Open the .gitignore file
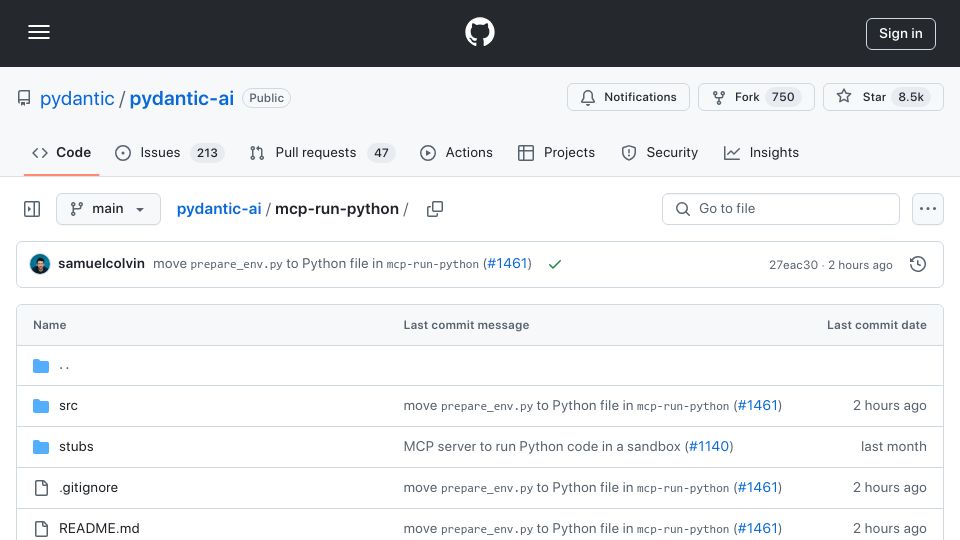This screenshot has height=540, width=960. tap(88, 488)
